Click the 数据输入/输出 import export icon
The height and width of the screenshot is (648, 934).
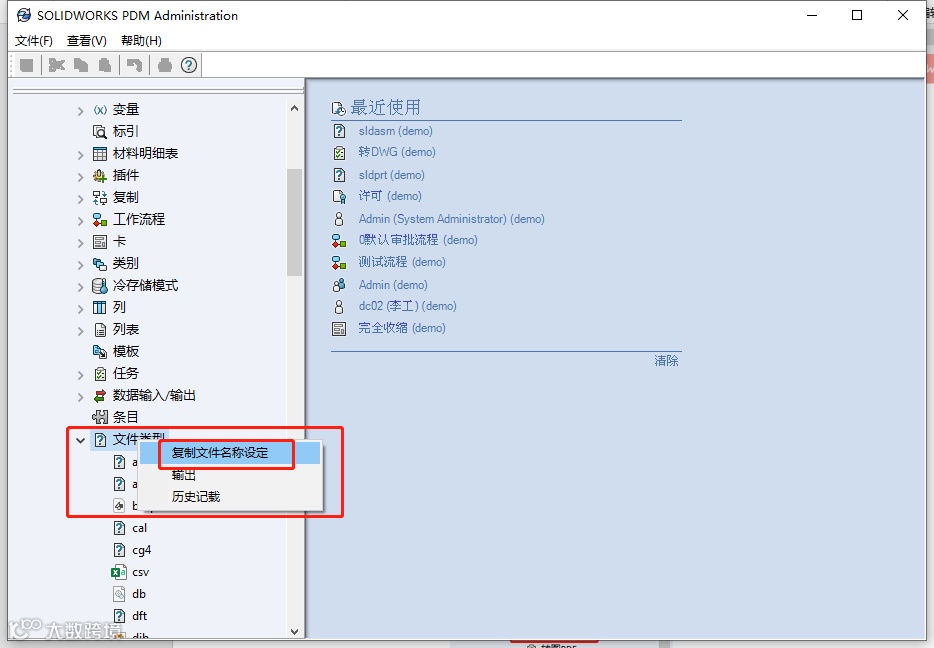point(100,395)
